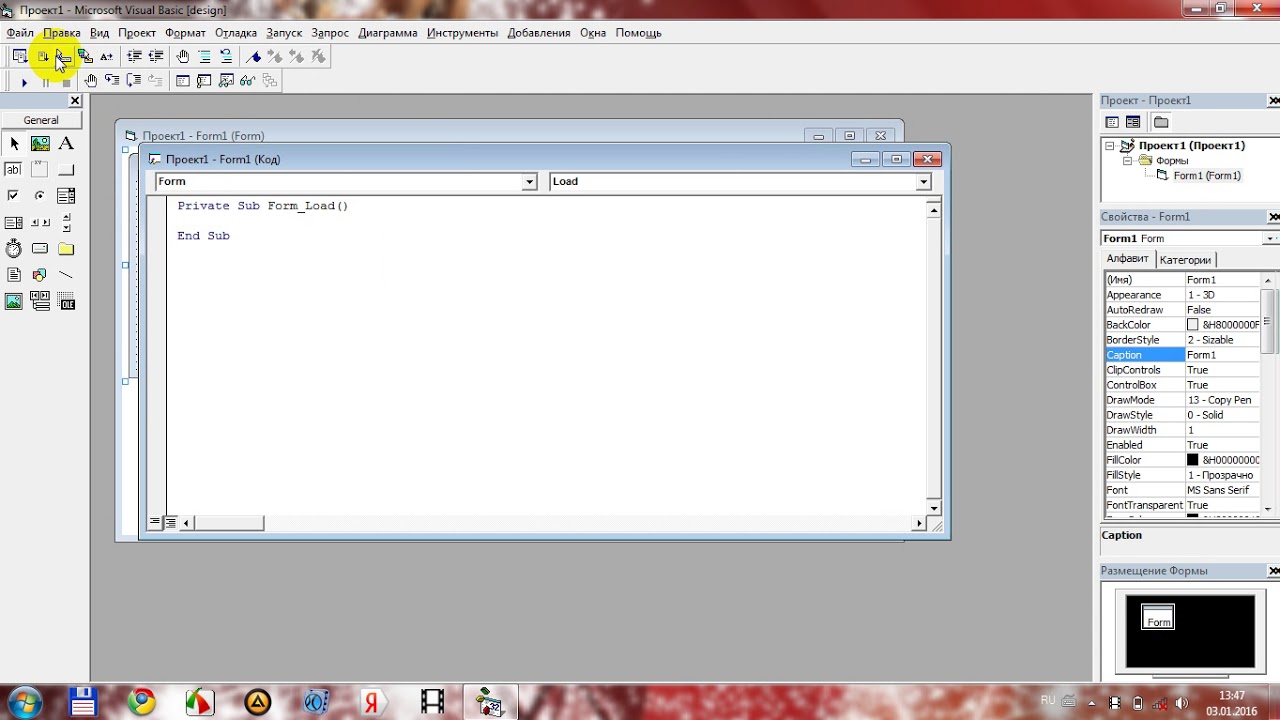The height and width of the screenshot is (720, 1280).
Task: Click the Toggle Bookmark flag icon
Action: click(254, 57)
